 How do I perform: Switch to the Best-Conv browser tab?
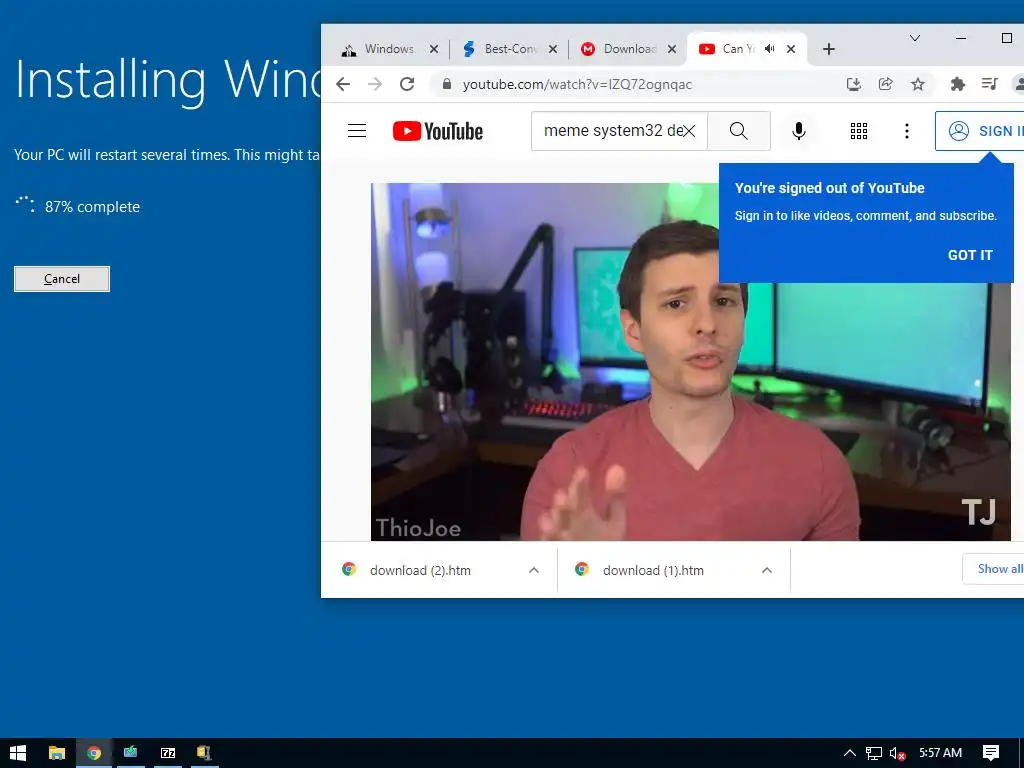(509, 49)
